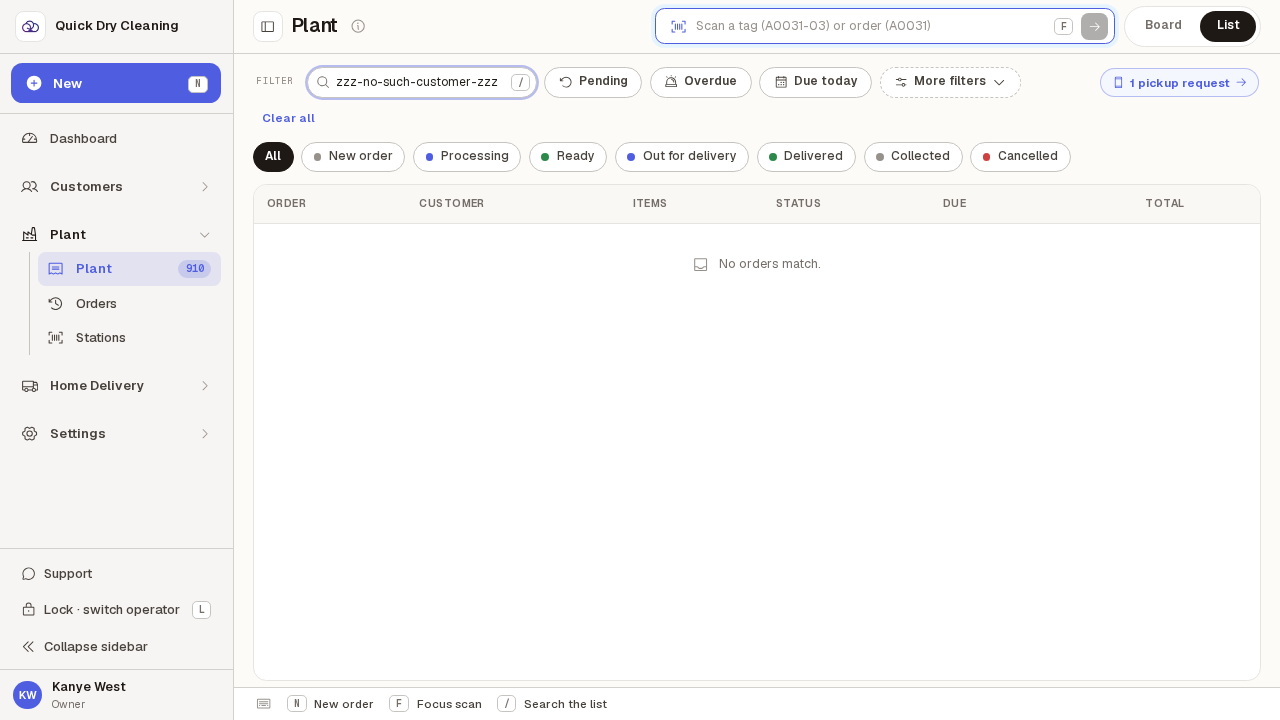Select the Cancelled status tab
Viewport: 1280px width, 720px height.
point(1020,157)
